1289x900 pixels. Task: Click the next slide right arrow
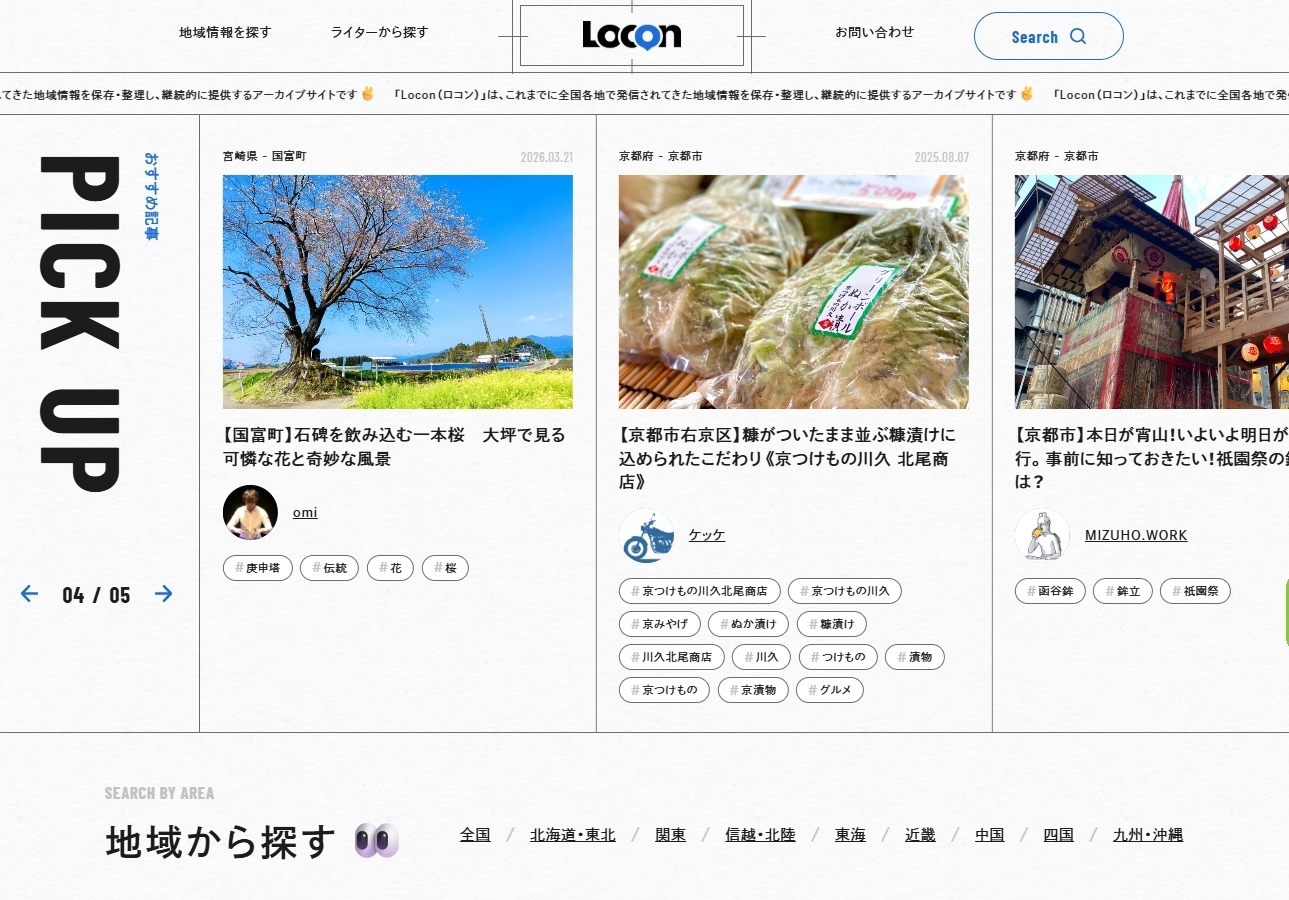point(164,594)
